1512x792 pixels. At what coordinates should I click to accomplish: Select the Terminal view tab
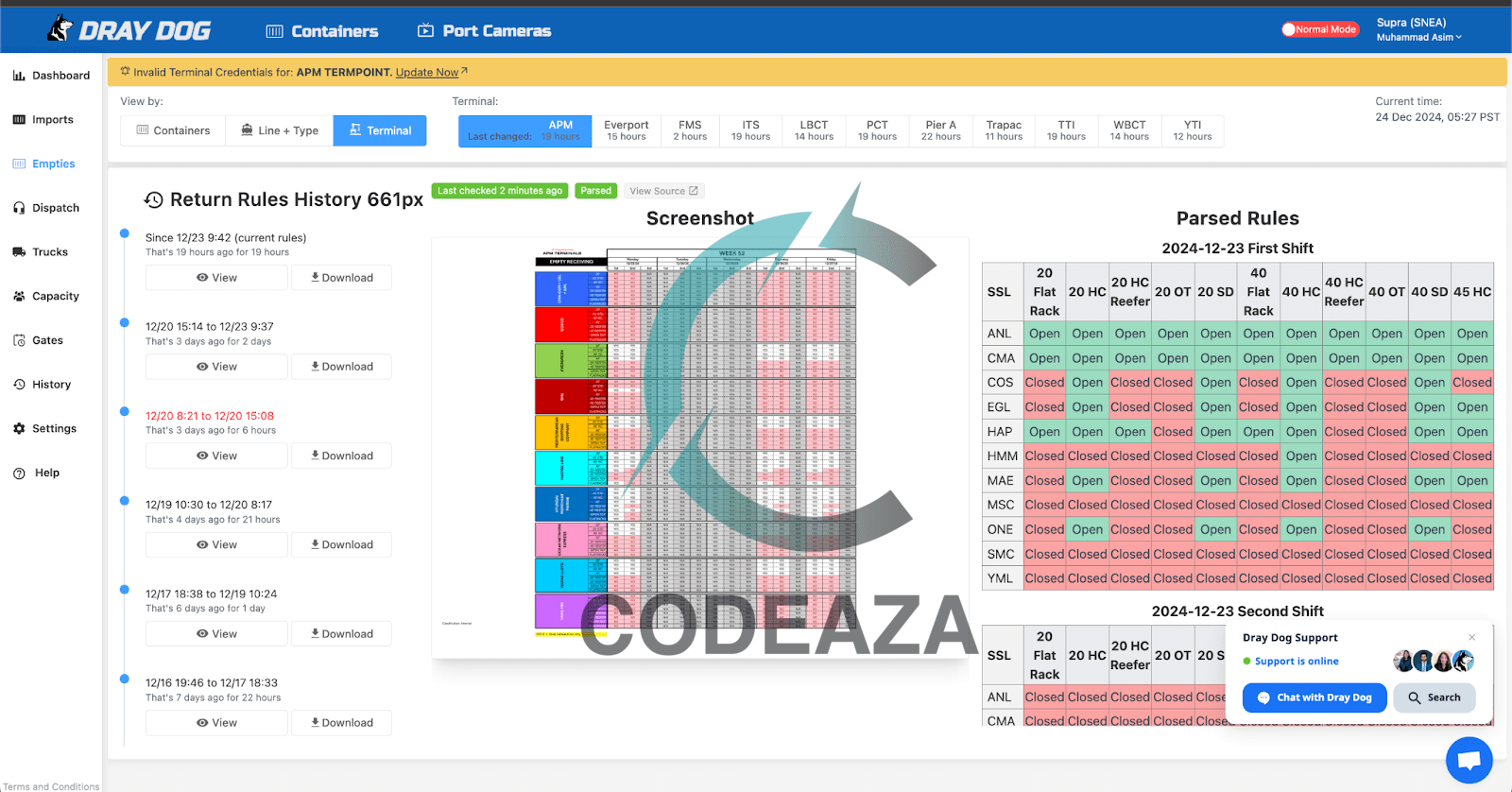(380, 130)
